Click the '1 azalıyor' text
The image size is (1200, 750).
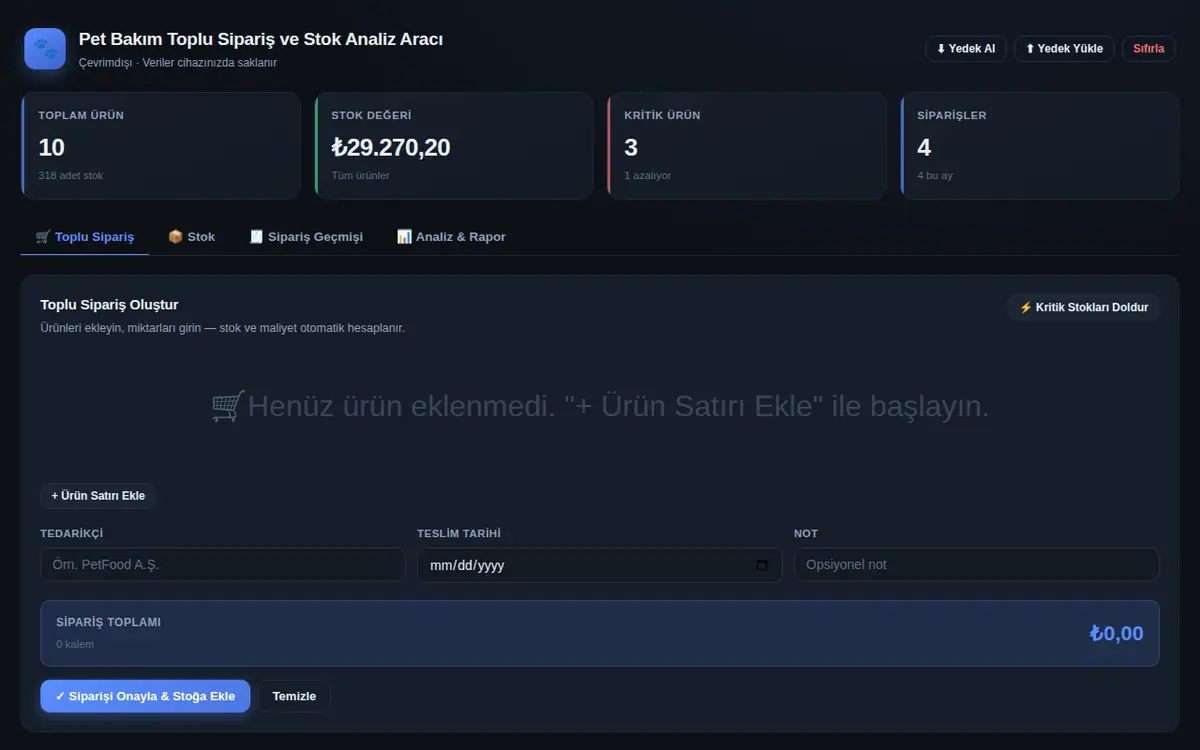tap(648, 175)
